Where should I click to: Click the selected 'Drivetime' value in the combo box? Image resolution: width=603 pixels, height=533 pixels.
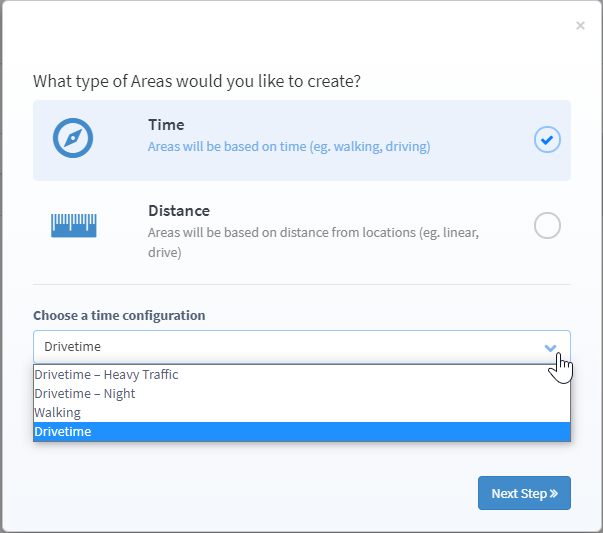click(73, 346)
